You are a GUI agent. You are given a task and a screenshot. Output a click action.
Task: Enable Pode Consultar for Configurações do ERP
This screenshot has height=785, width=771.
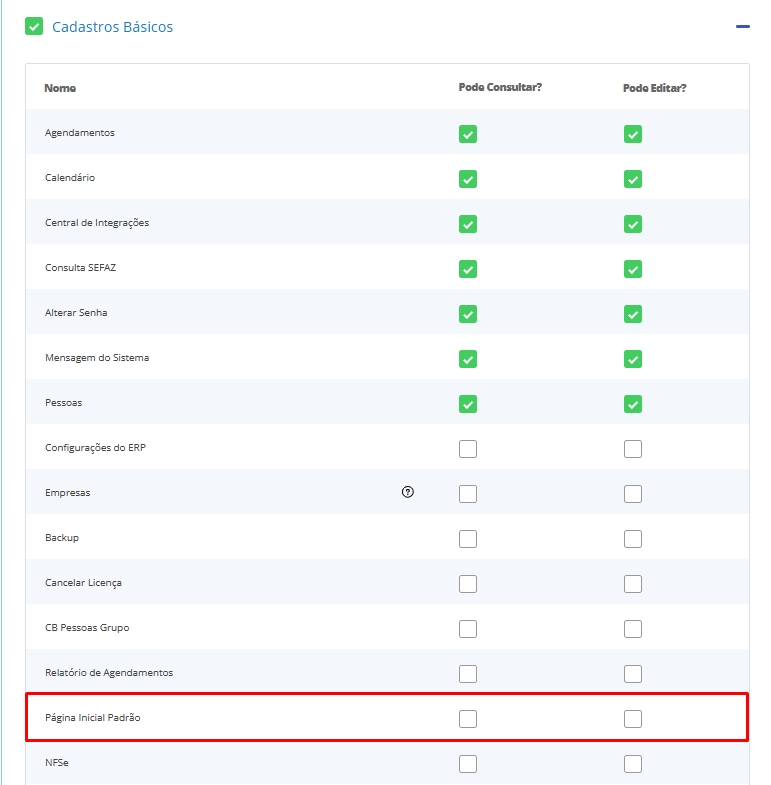tap(468, 449)
